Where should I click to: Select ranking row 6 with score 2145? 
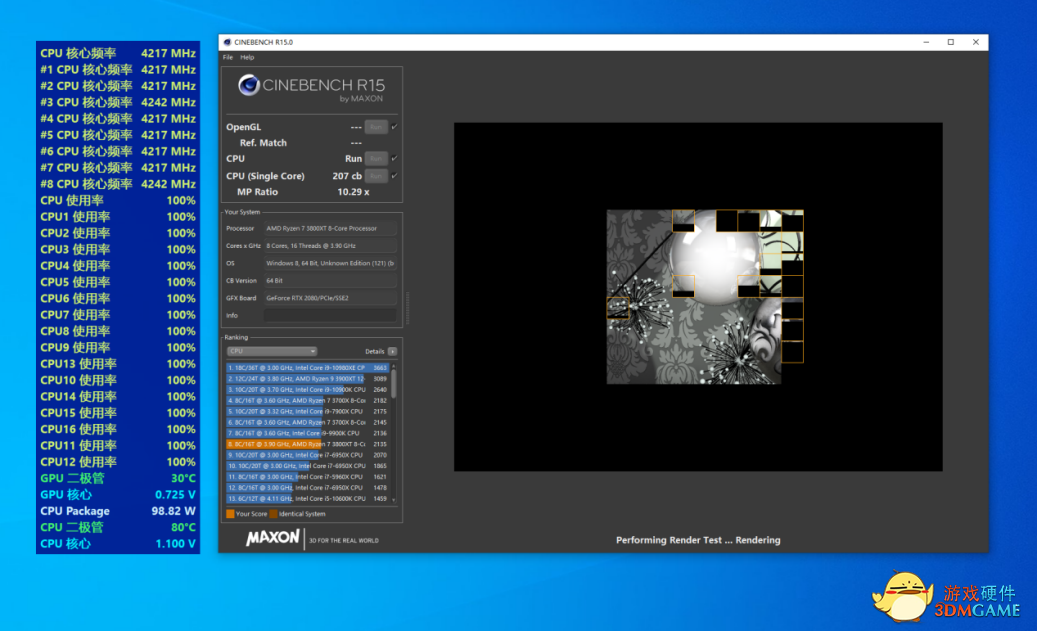[308, 423]
